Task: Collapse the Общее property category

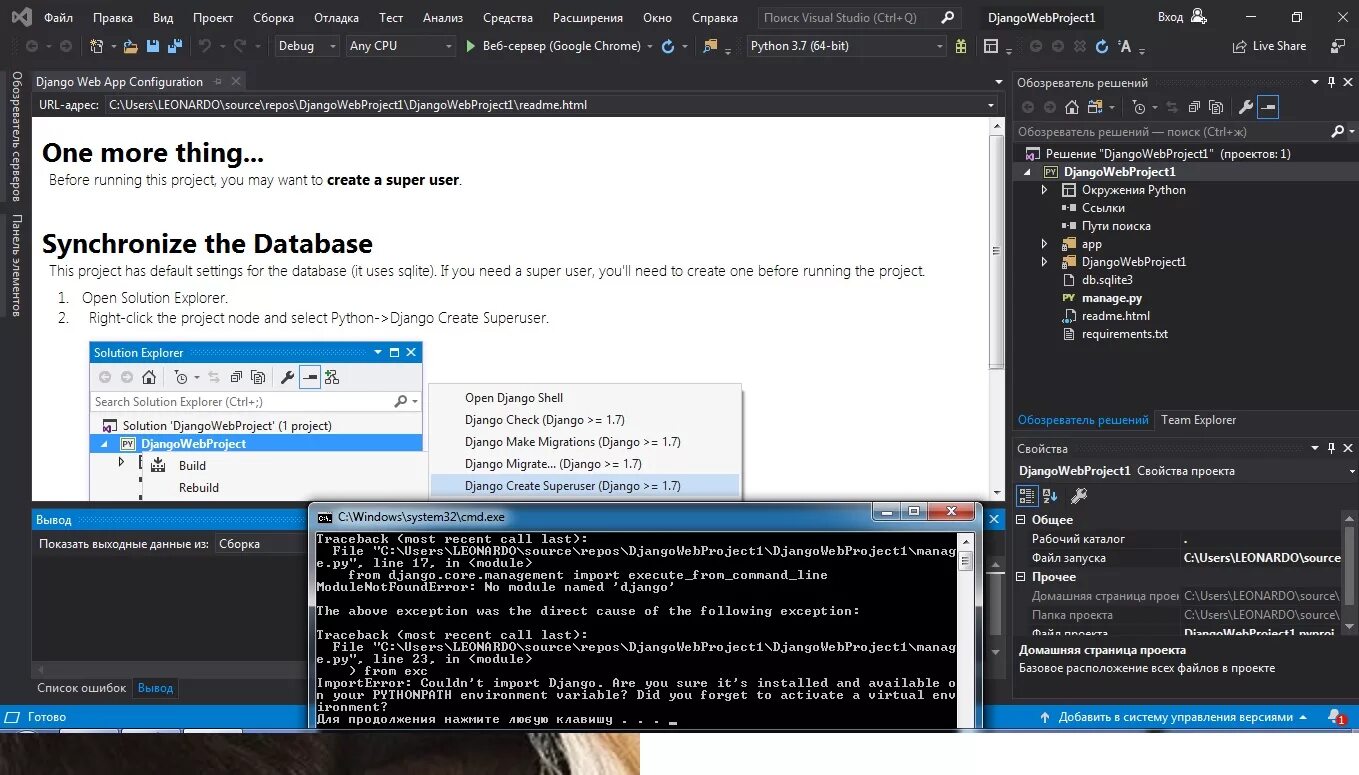Action: click(1022, 520)
